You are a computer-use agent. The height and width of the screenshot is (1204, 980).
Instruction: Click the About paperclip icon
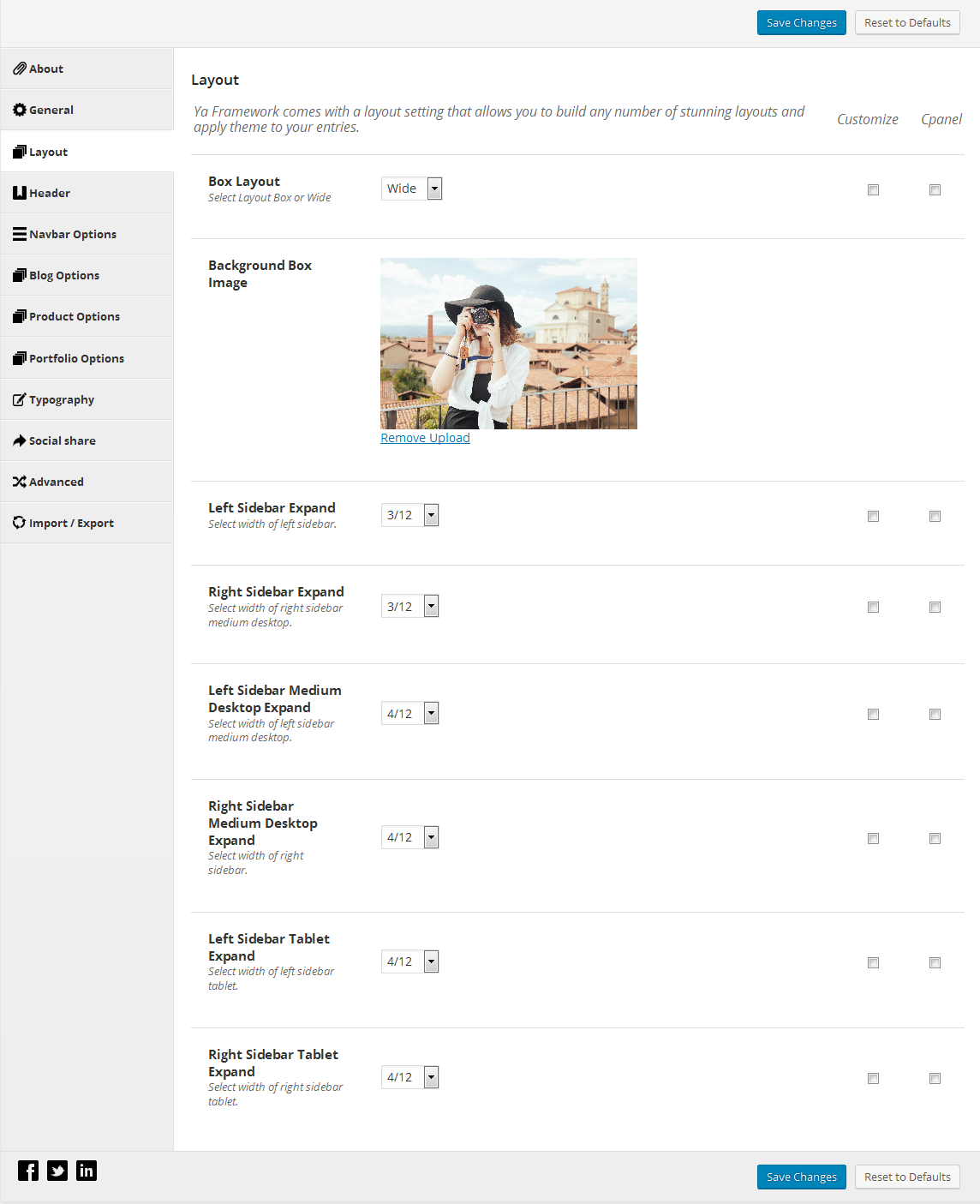coord(20,69)
